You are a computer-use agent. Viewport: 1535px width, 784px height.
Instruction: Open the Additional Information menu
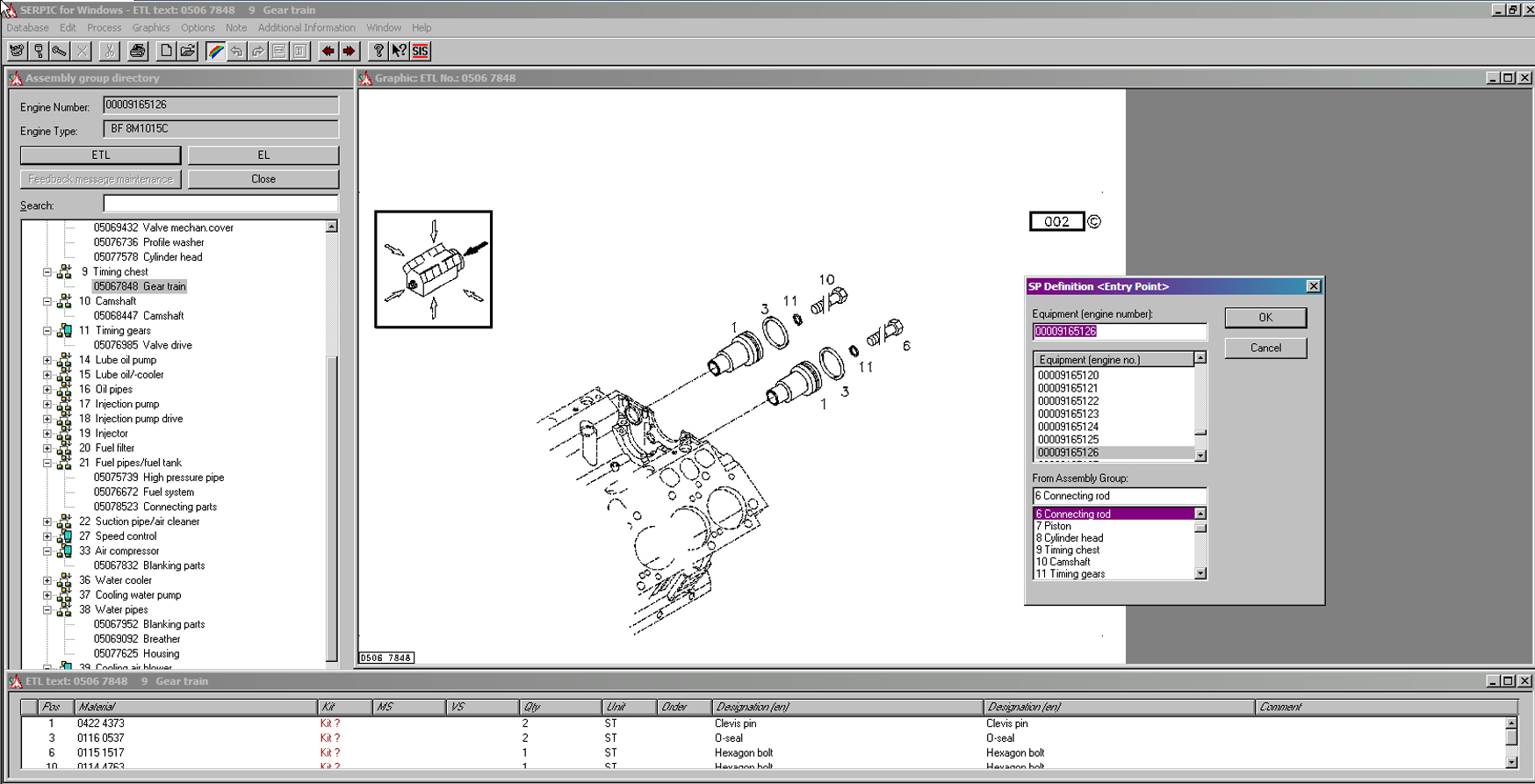pos(306,28)
